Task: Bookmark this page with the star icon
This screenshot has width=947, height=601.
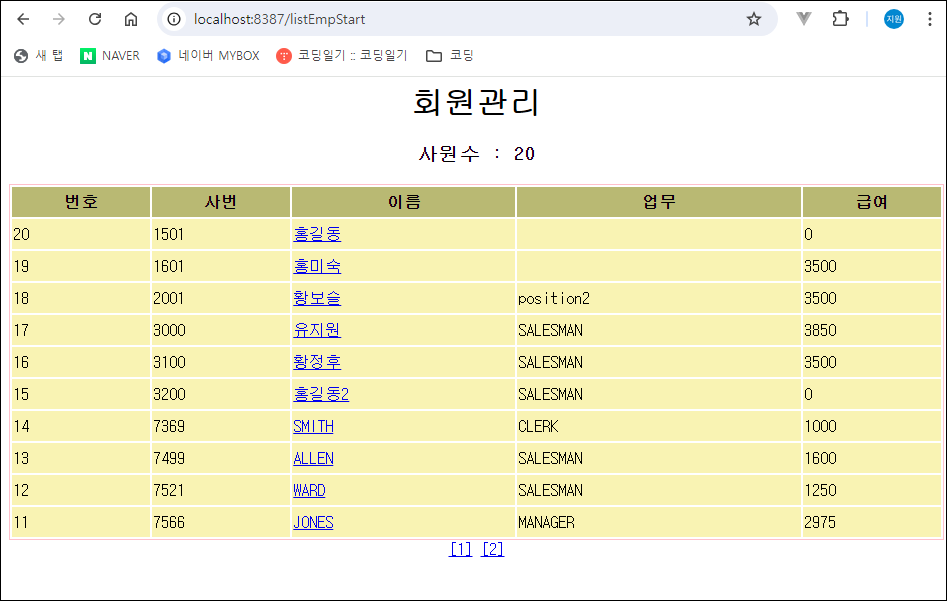Action: (x=753, y=19)
